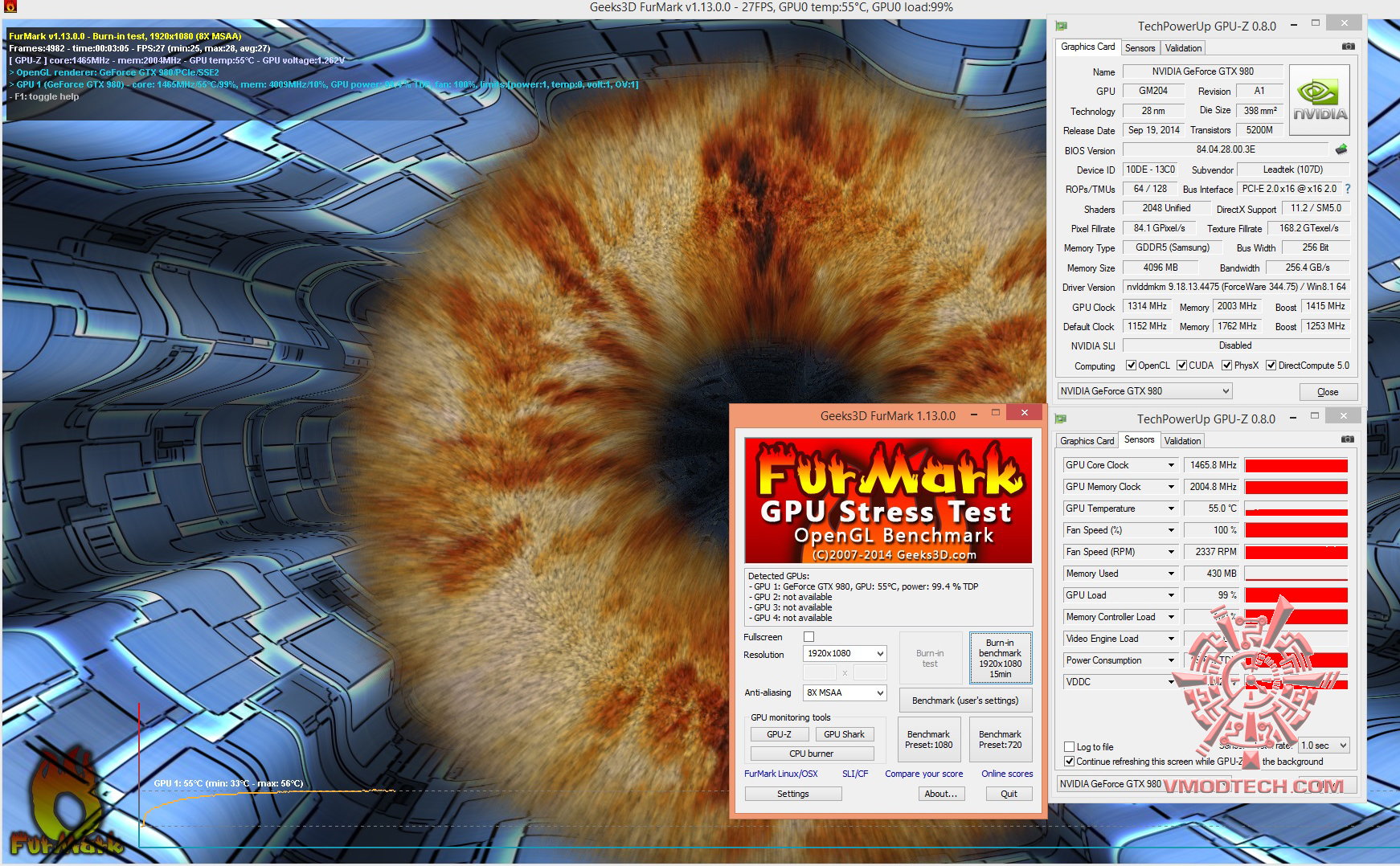
Task: Switch to Graphics Card tab in lower GPU-Z window
Action: click(1087, 441)
